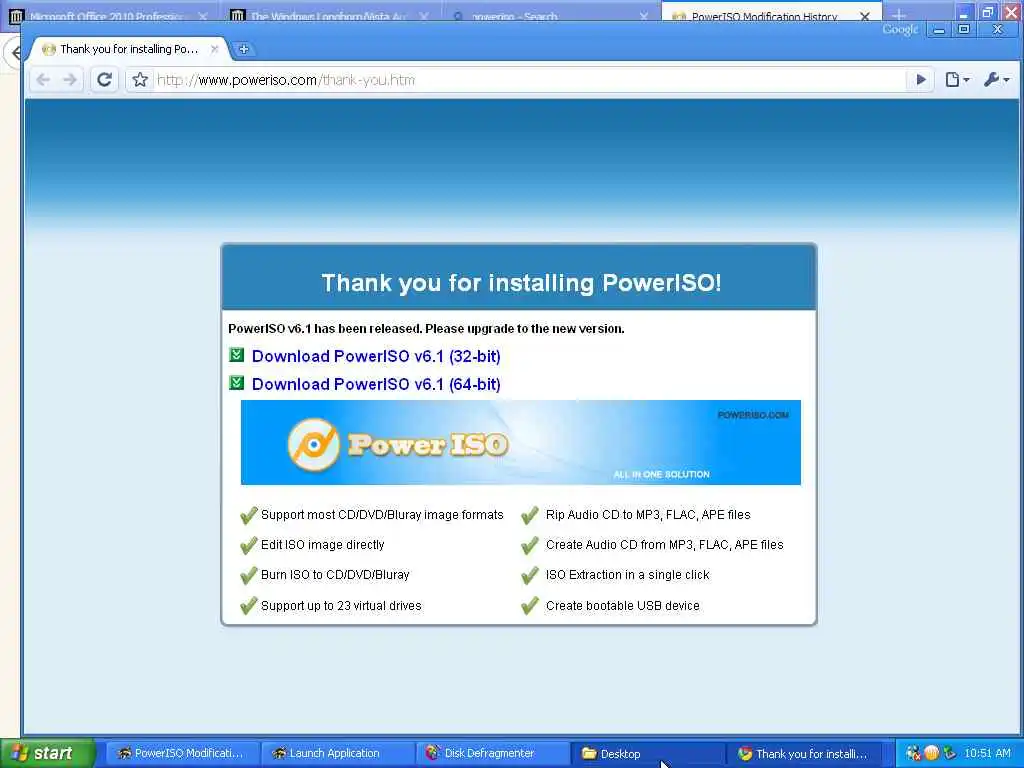The width and height of the screenshot is (1024, 768).
Task: Download PowerISO v6.1 (64-bit) link
Action: [376, 385]
